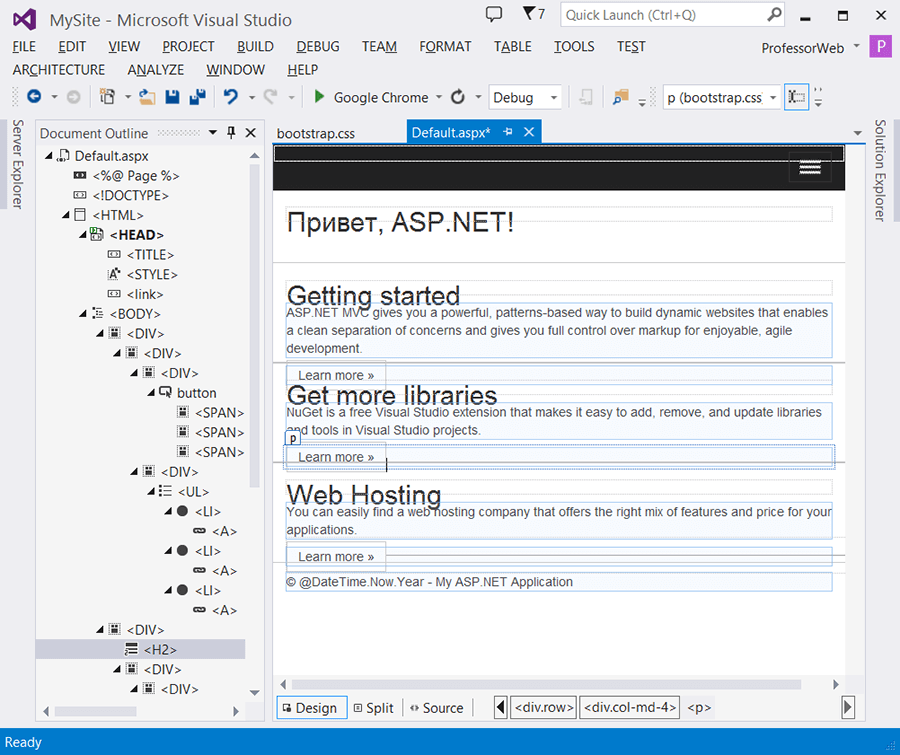Open the FORMAT menu

[445, 47]
